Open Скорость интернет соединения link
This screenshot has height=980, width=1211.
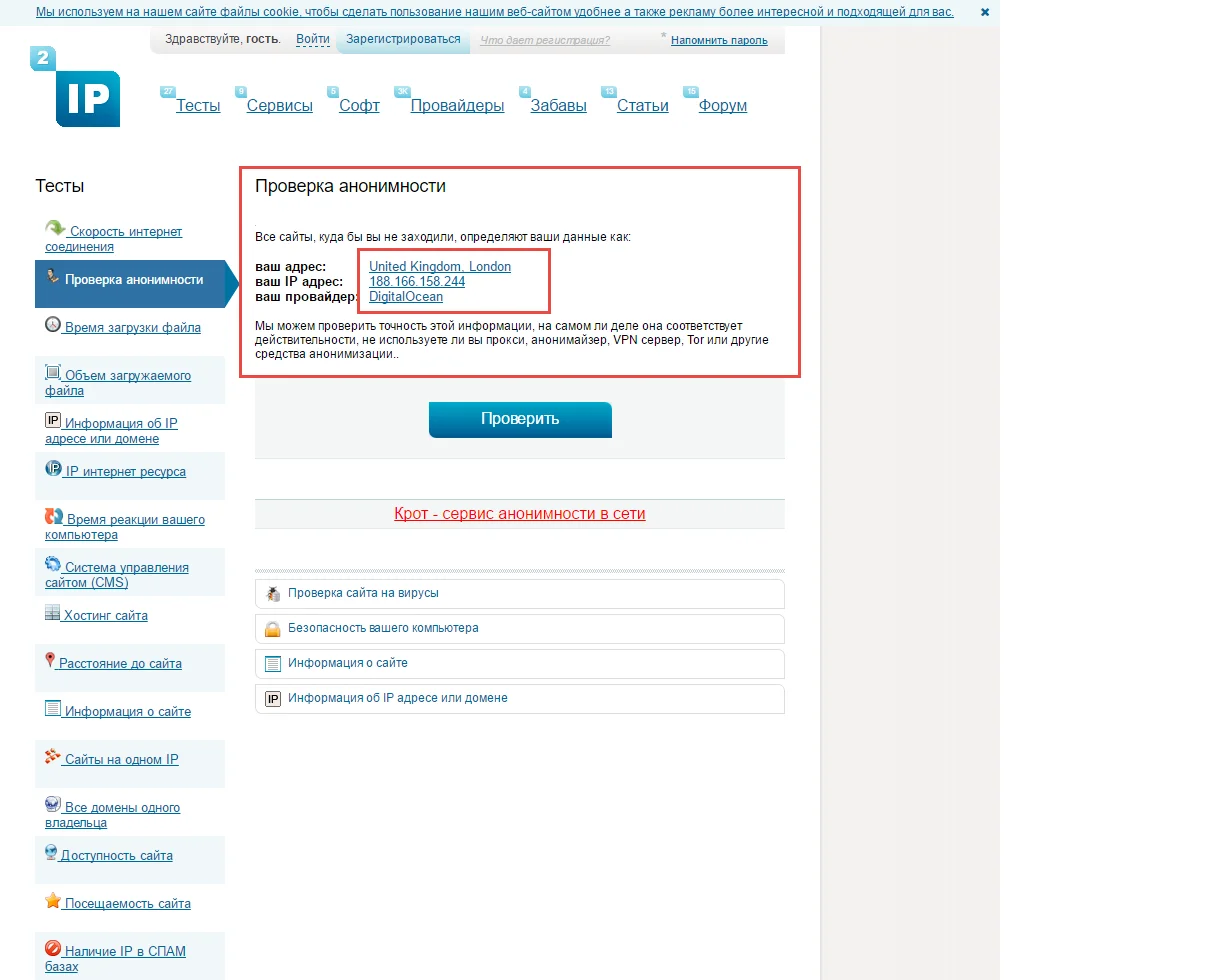tap(114, 239)
